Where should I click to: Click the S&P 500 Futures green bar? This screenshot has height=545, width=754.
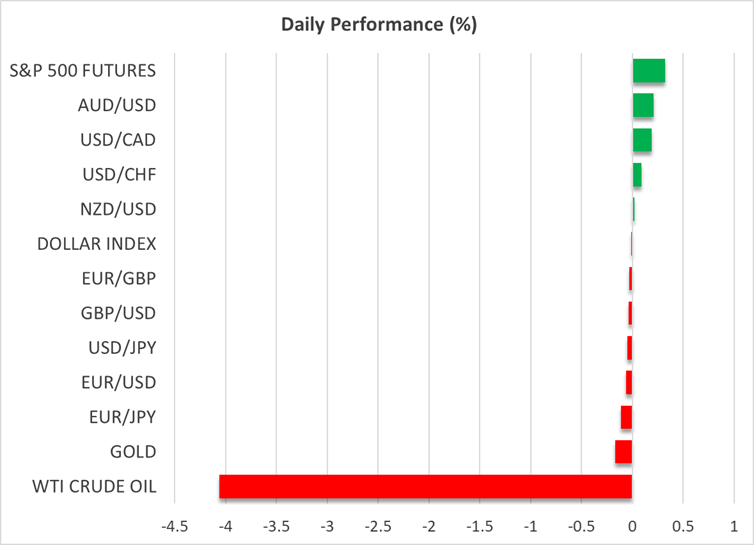click(x=648, y=71)
